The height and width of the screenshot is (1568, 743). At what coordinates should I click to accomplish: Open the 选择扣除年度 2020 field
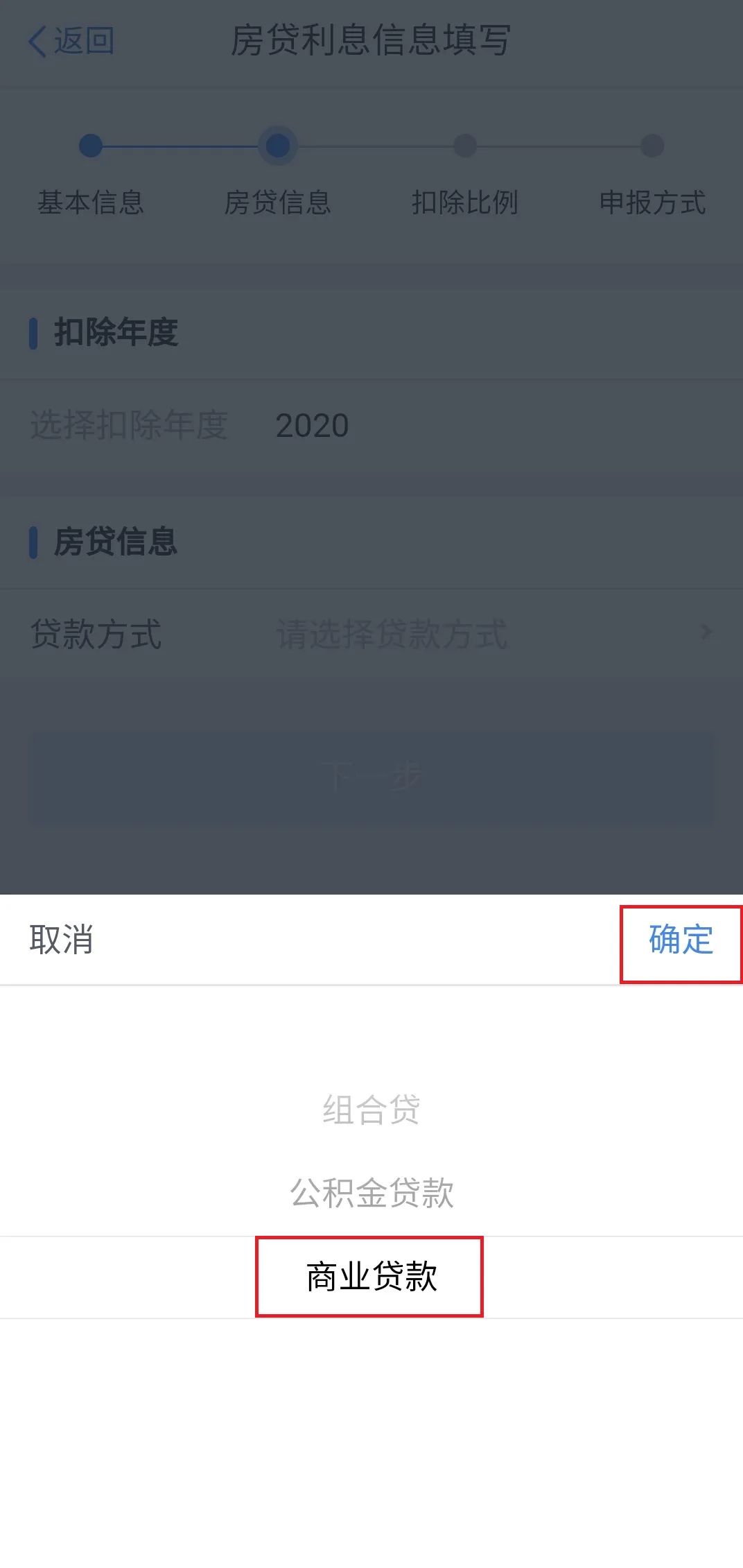pyautogui.click(x=371, y=425)
